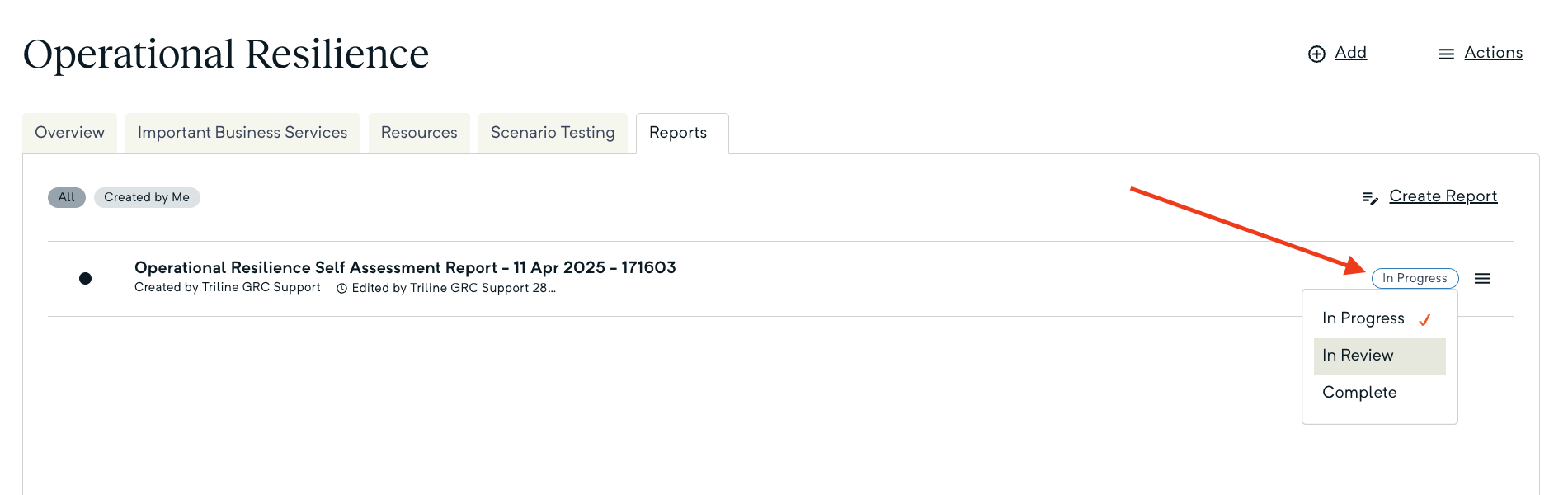Open the In Progress status badge dropdown

[x=1415, y=278]
